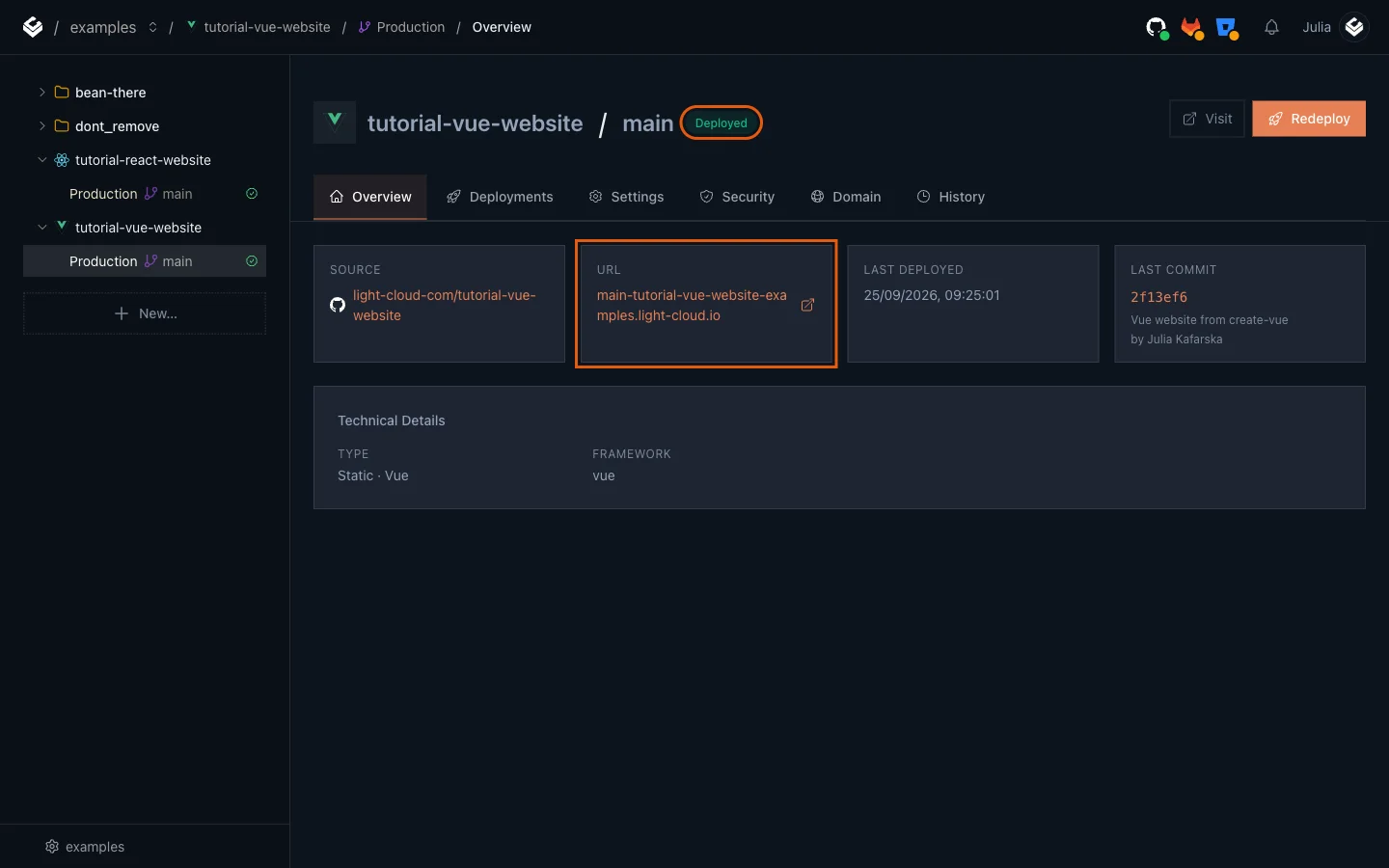Collapse the tutorial-react-website tree node

pyautogui.click(x=41, y=160)
